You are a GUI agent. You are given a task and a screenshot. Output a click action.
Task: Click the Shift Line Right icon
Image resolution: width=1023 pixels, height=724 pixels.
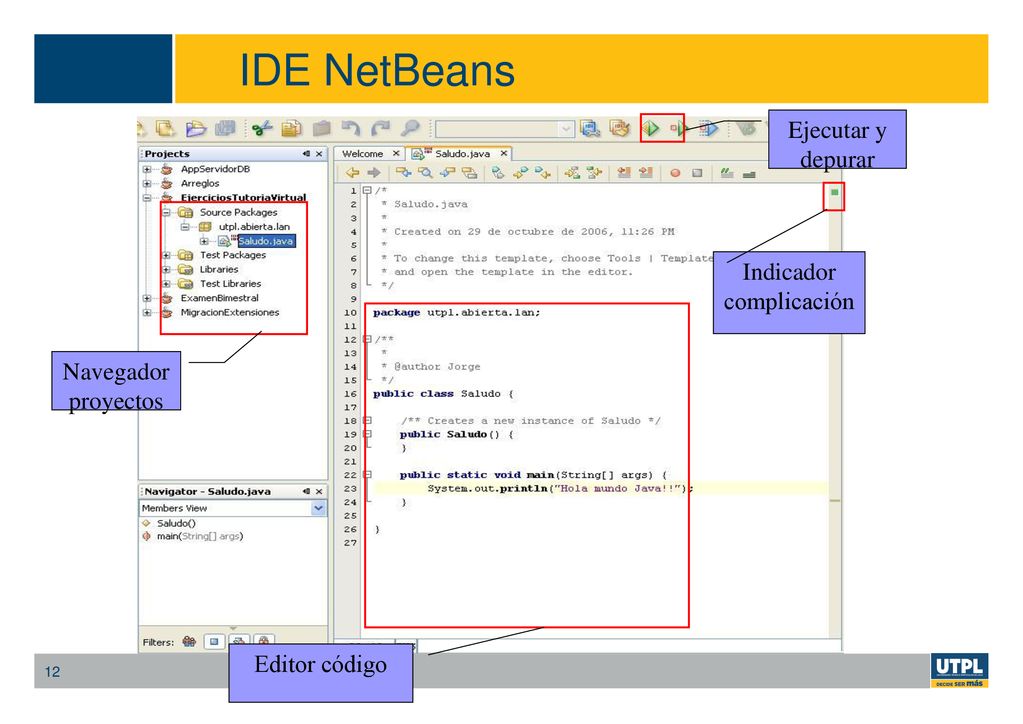(646, 173)
